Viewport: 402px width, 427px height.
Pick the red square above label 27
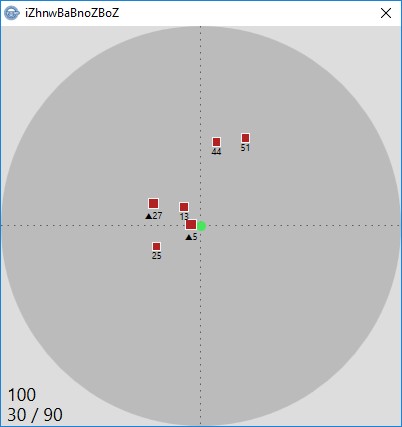coord(153,203)
